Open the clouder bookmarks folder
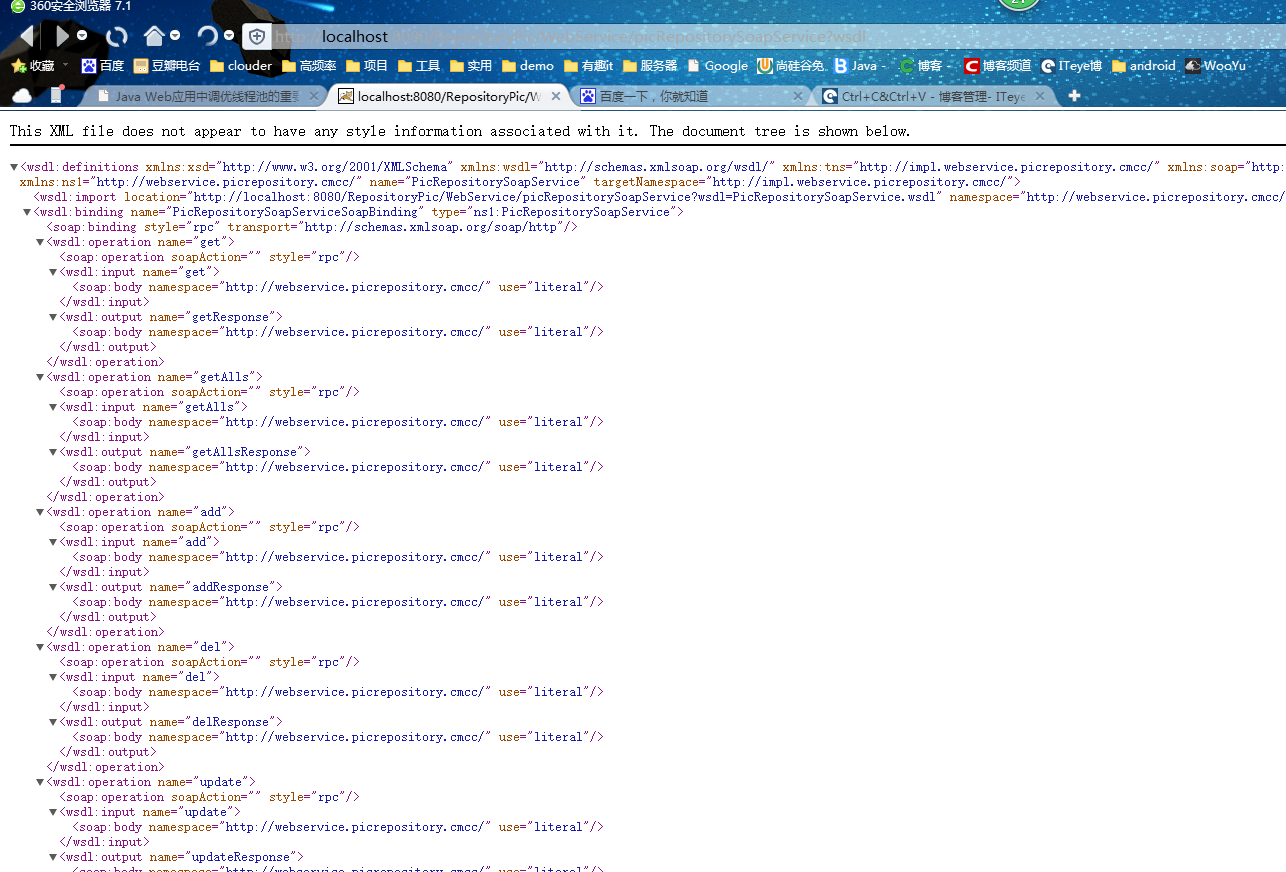This screenshot has height=872, width=1286. 241,65
